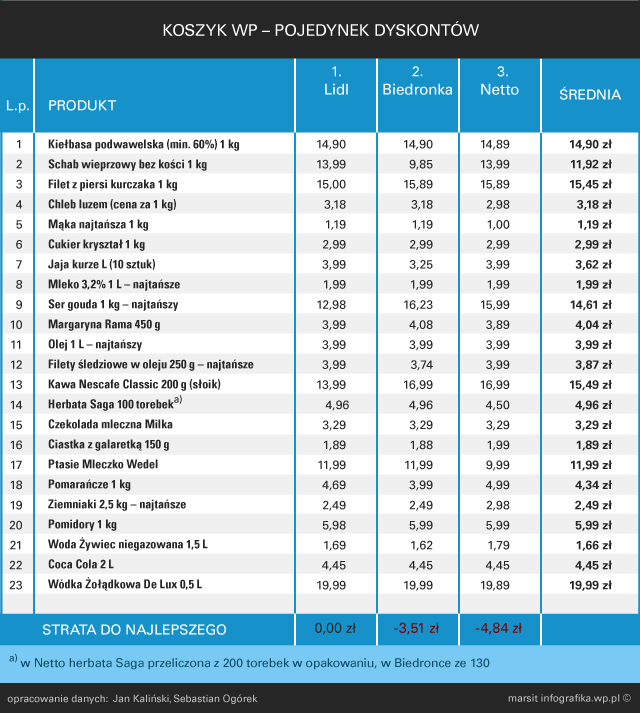Click row number 23 in L.p. column

tap(16, 585)
